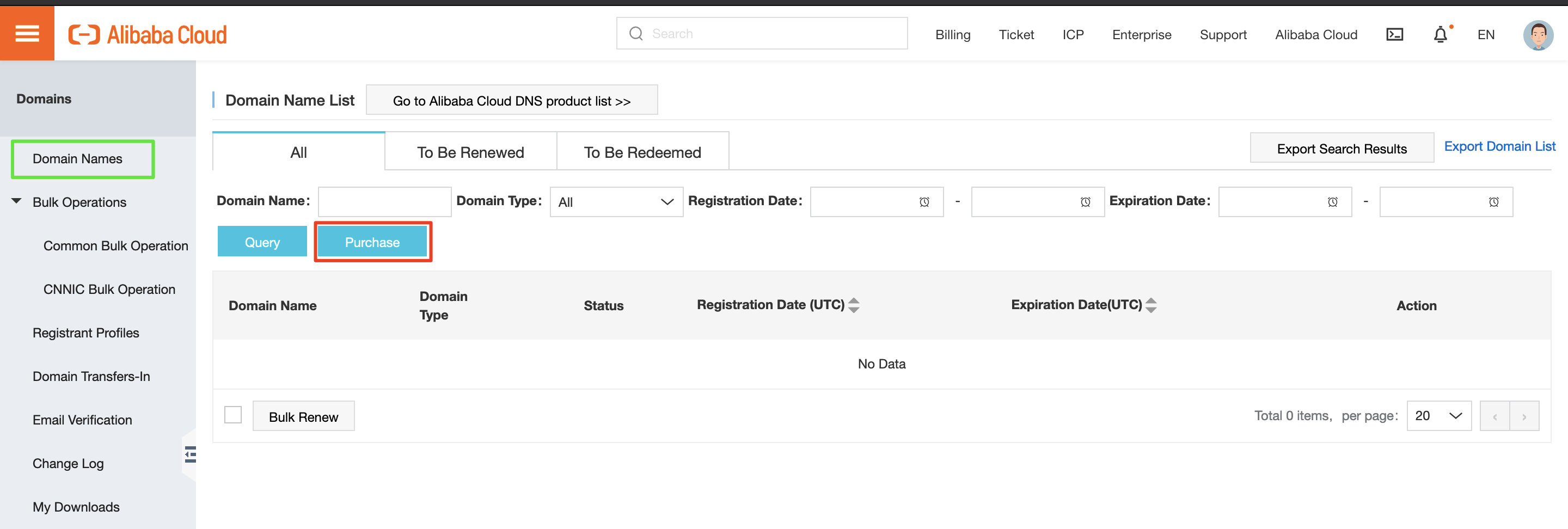Tick the select-all checkbox beside Bulk Renew
The image size is (1568, 529).
click(x=232, y=415)
